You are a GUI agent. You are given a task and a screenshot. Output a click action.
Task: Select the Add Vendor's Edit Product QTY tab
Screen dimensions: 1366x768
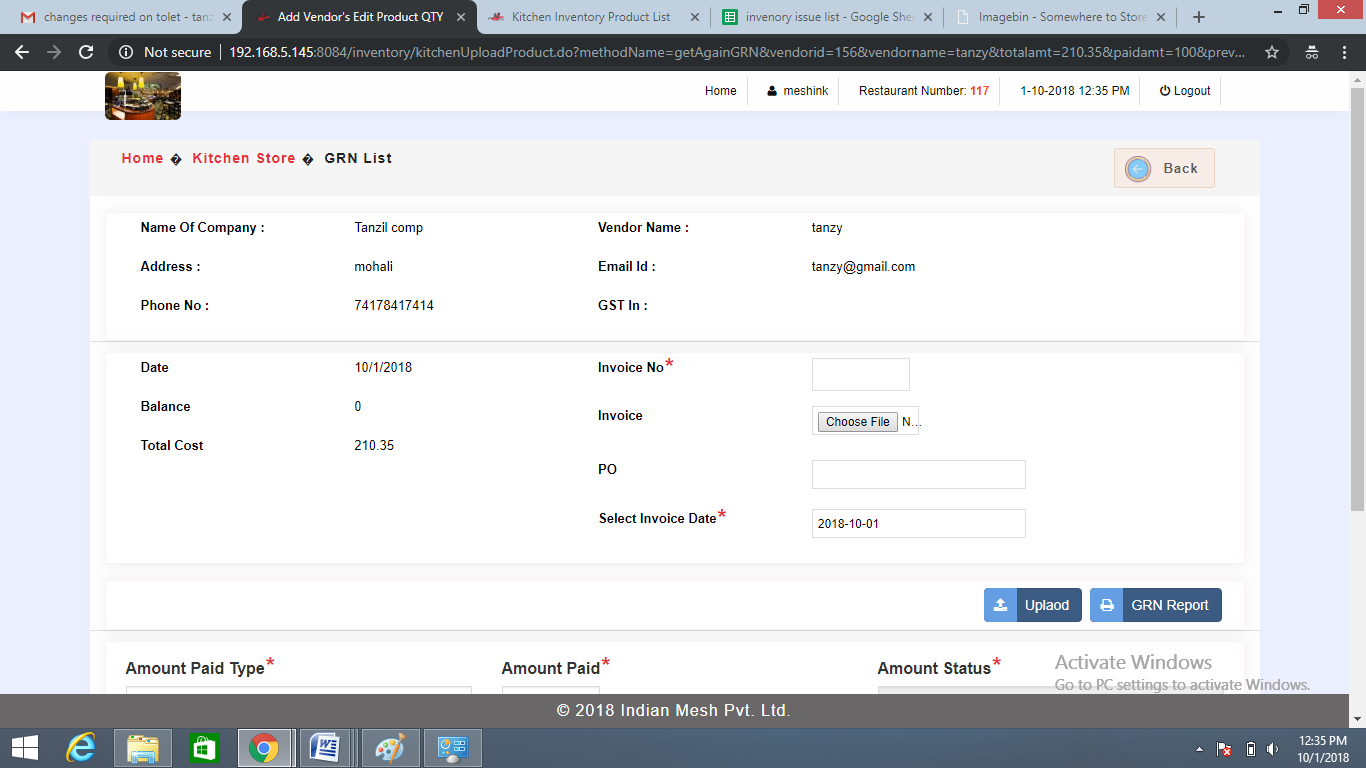[359, 17]
